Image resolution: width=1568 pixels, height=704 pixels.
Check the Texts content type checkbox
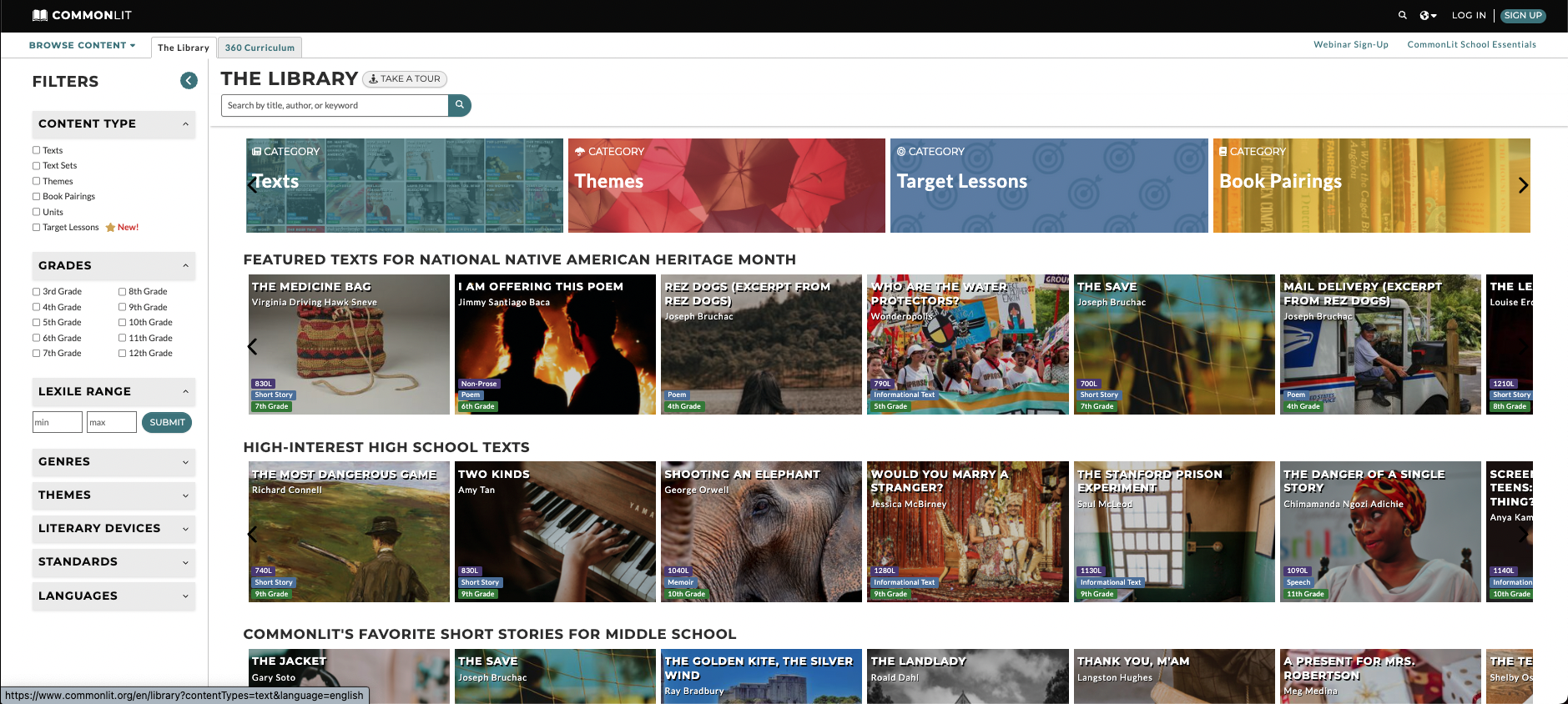(x=36, y=150)
